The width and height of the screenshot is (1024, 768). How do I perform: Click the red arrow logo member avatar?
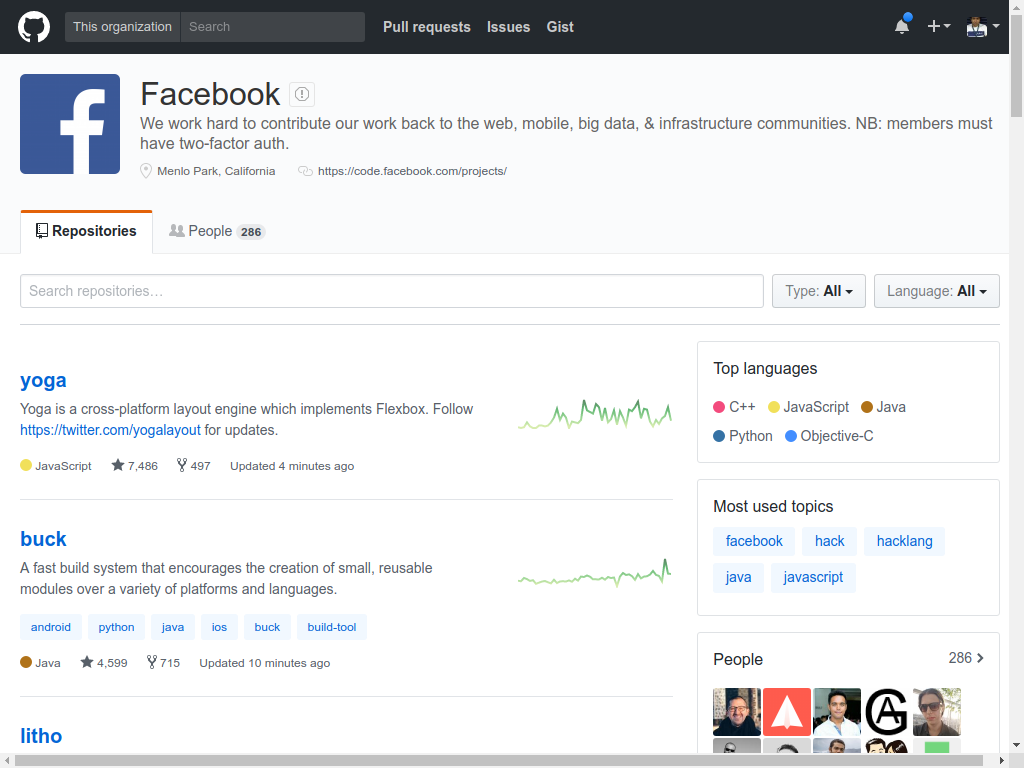click(787, 712)
